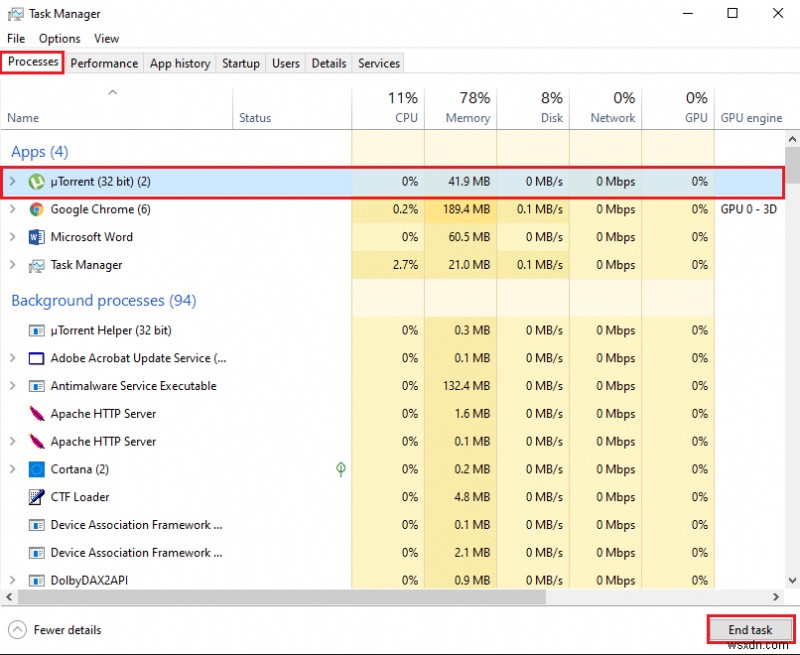The height and width of the screenshot is (655, 800).
Task: Click the Apache HTTP Server feather icon
Action: (x=36, y=413)
